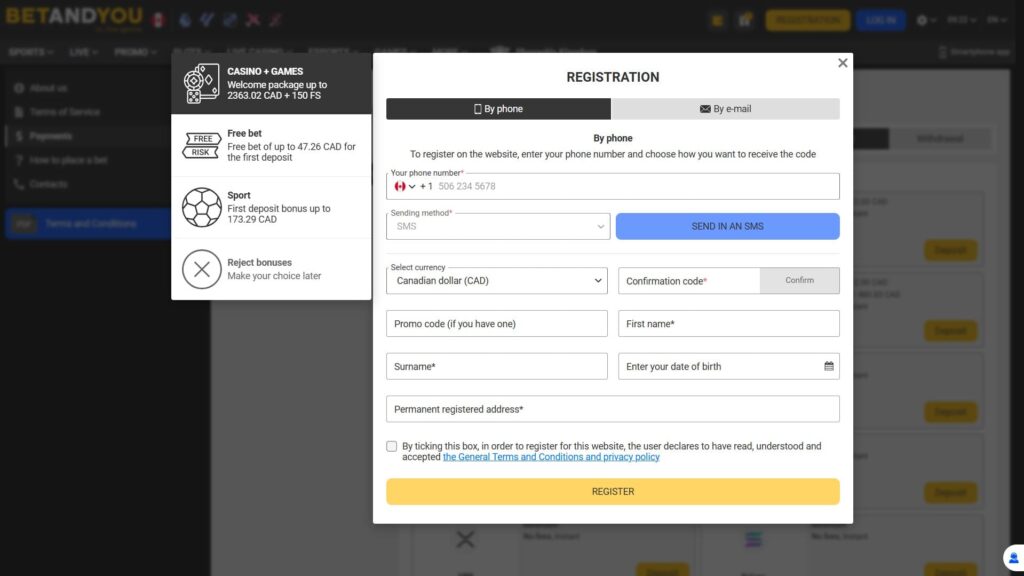Image resolution: width=1024 pixels, height=576 pixels.
Task: Select the Sport bonus football icon
Action: click(x=203, y=207)
